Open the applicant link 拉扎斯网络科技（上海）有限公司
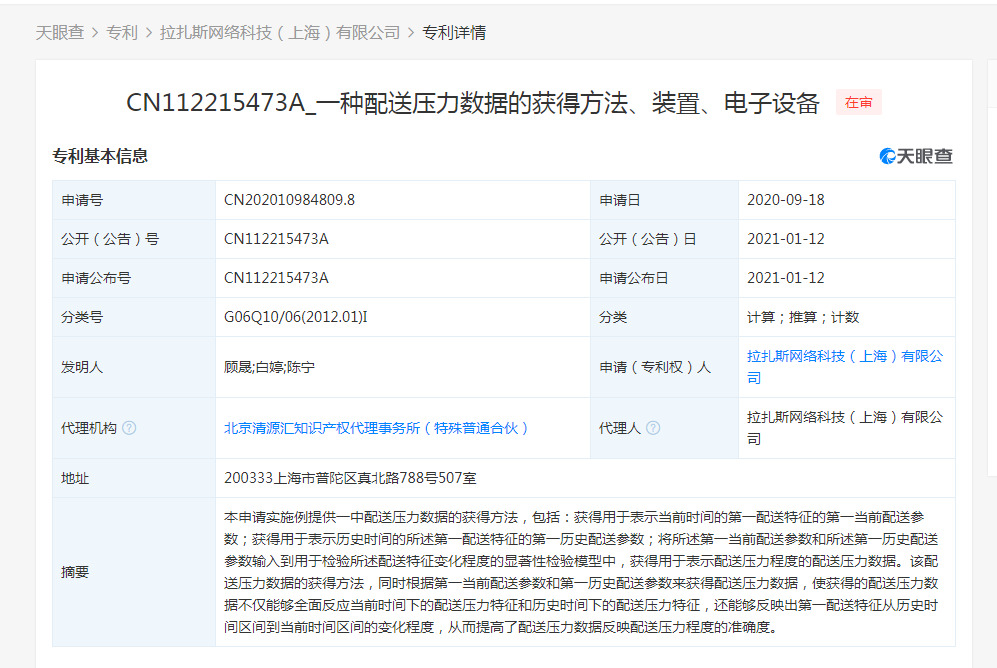997x668 pixels. click(x=845, y=367)
